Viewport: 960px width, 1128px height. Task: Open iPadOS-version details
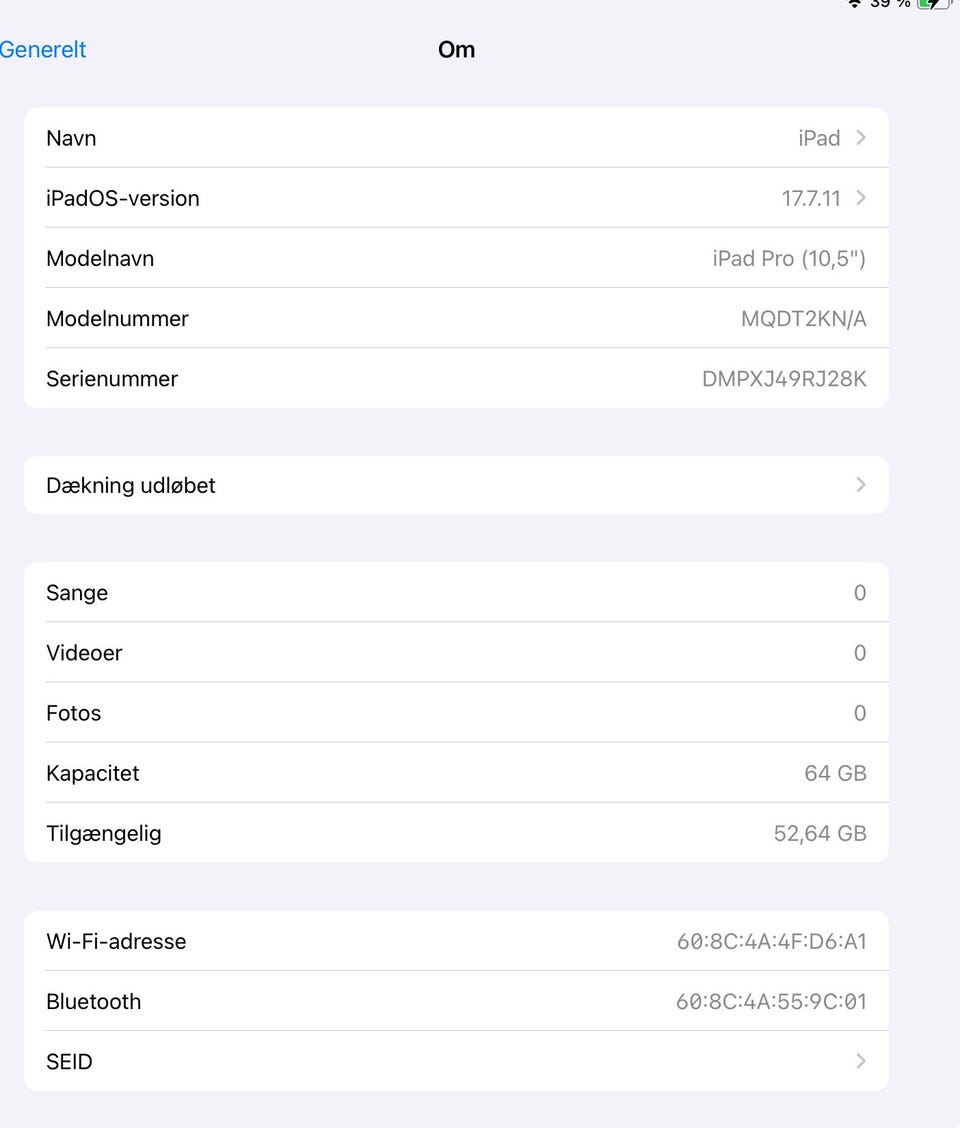click(456, 198)
